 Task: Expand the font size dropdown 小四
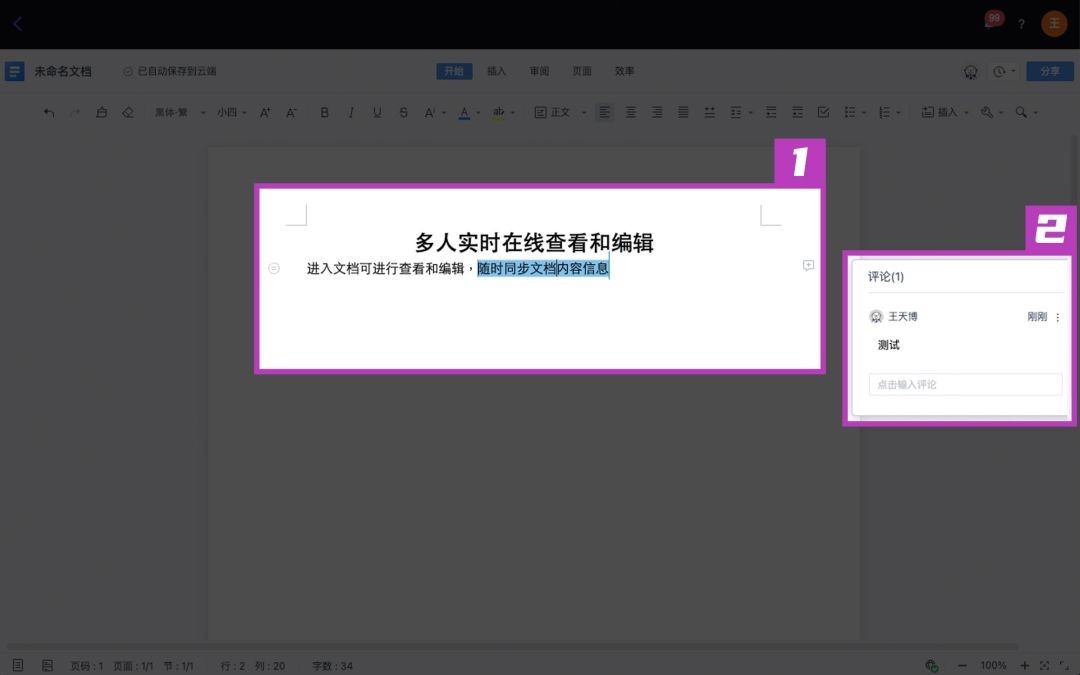point(232,113)
